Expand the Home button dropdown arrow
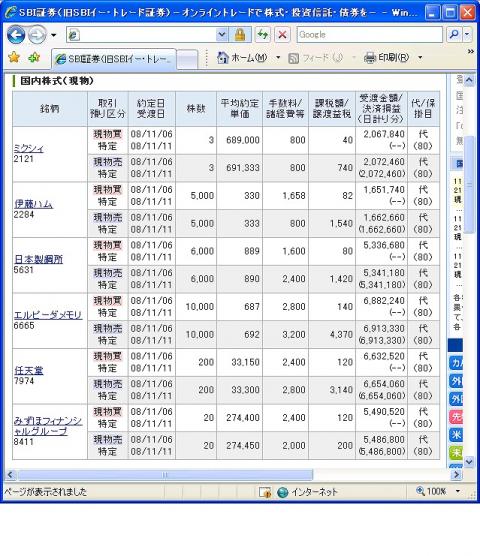 tap(278, 57)
